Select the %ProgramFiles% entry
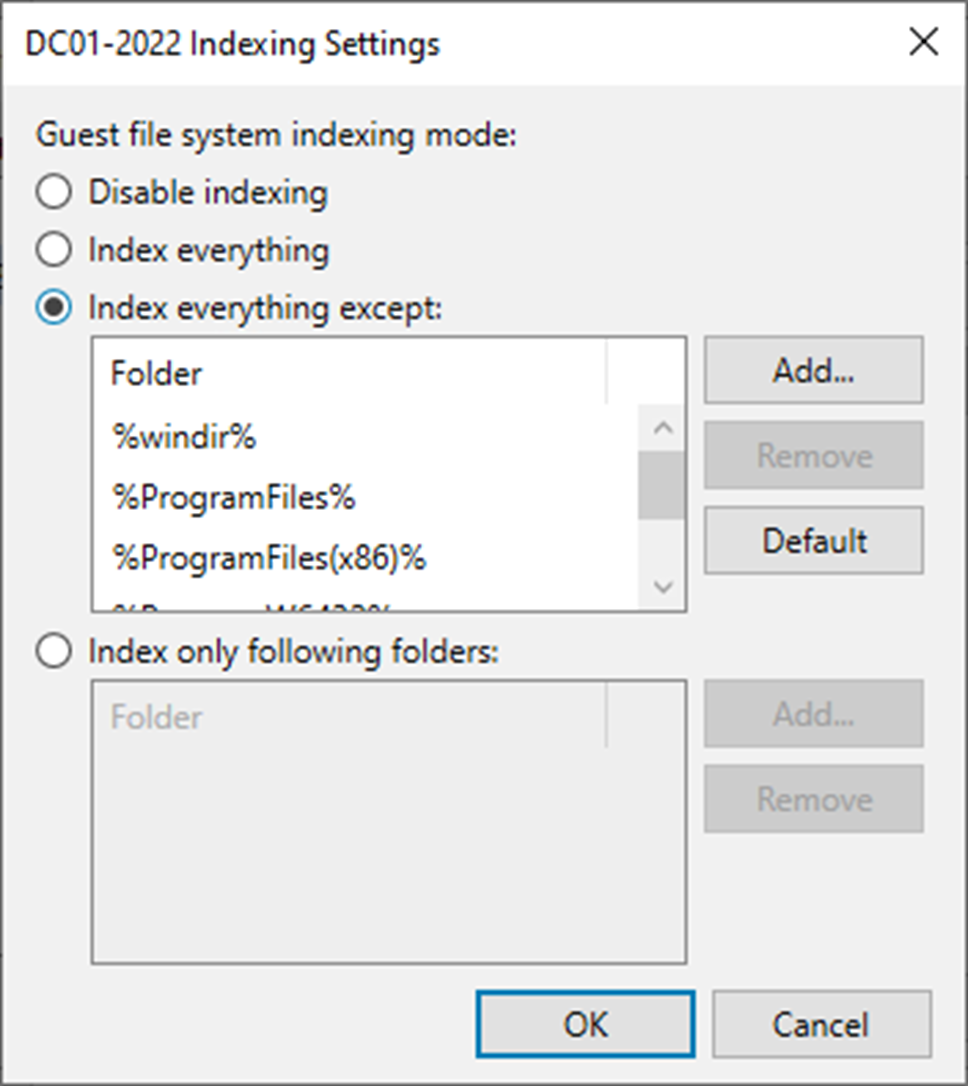 234,497
